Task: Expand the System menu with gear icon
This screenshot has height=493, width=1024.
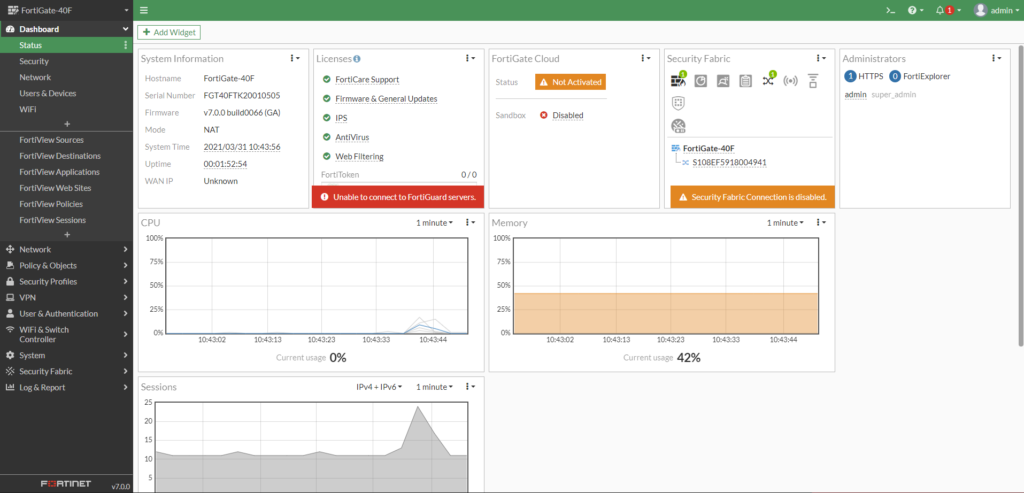Action: pyautogui.click(x=67, y=355)
